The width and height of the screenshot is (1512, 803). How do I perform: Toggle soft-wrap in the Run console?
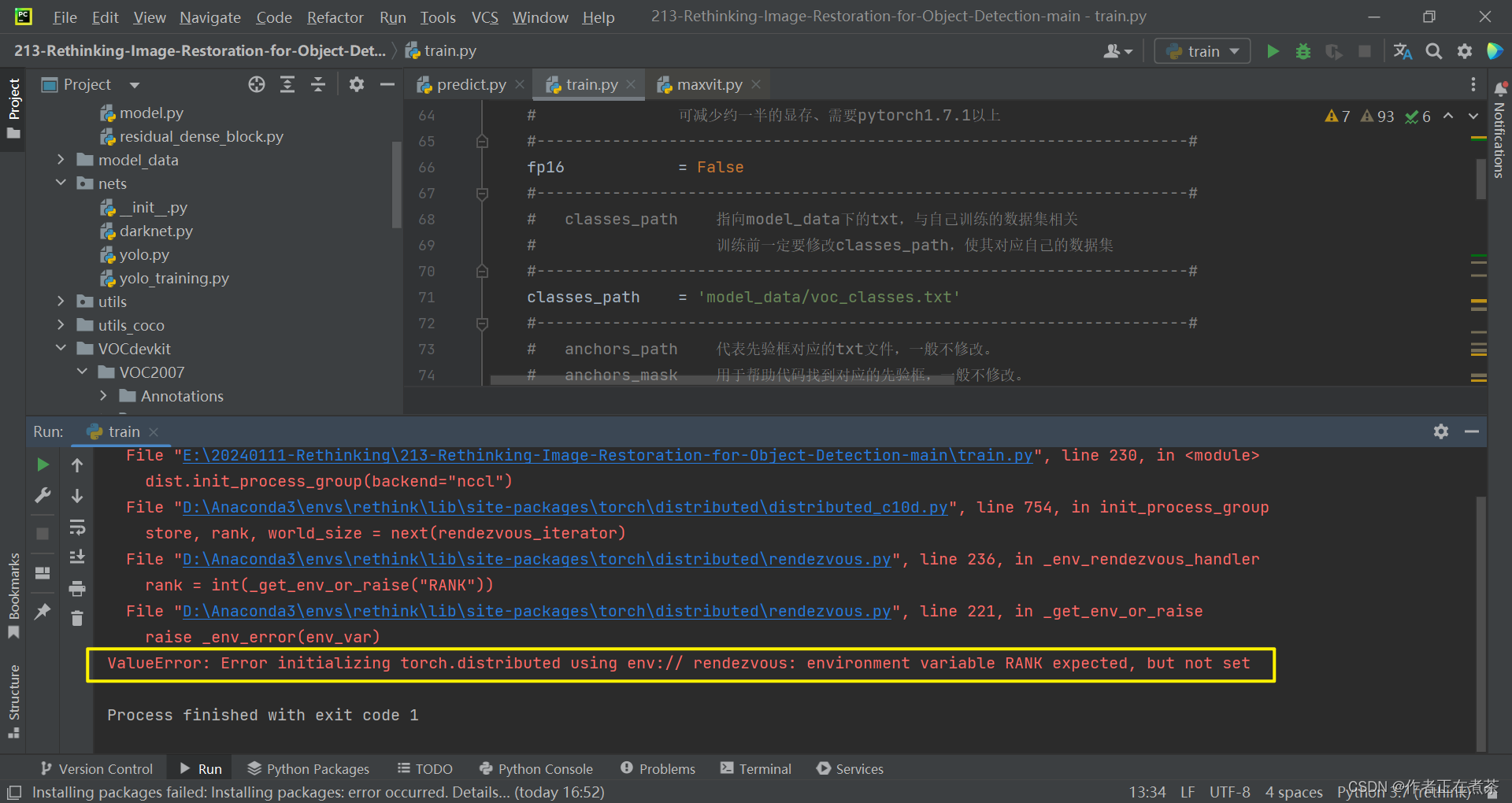point(76,527)
